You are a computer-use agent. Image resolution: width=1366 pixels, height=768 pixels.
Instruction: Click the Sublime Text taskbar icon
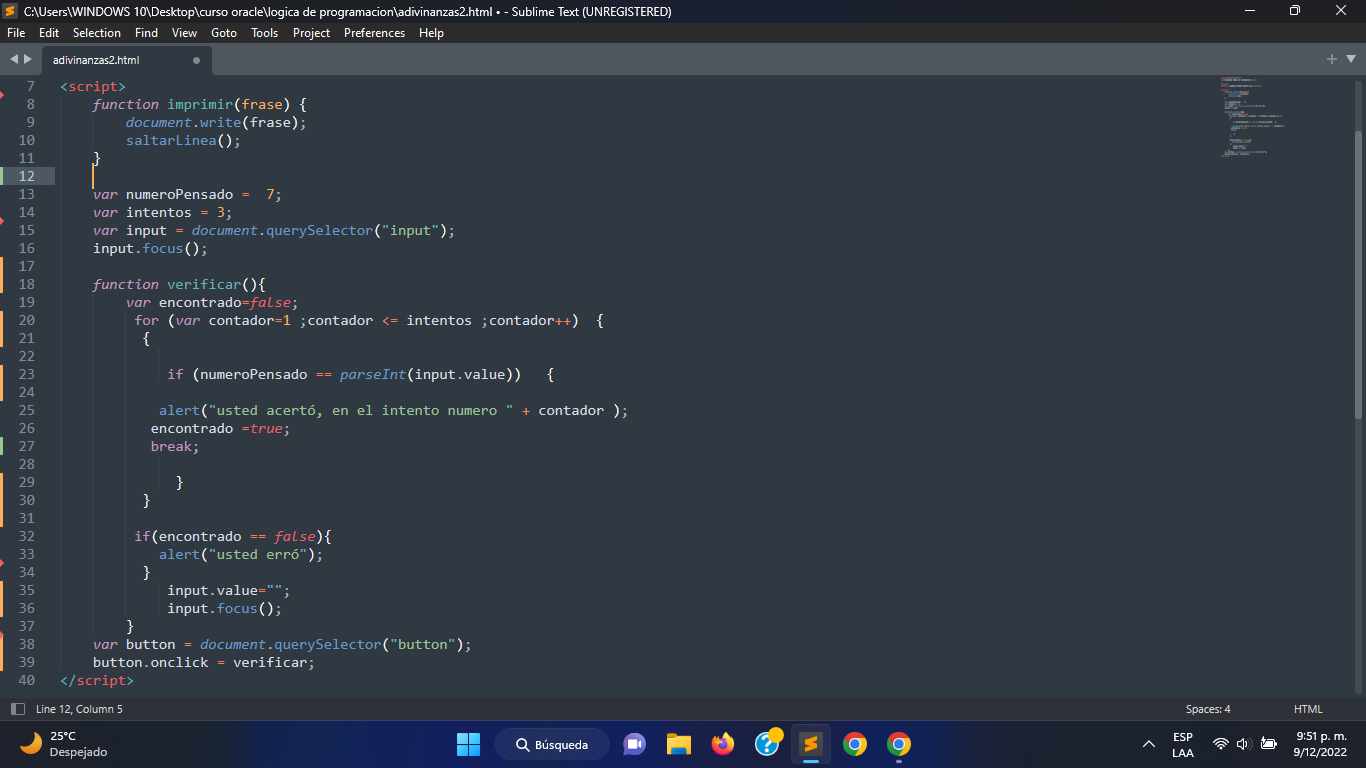pyautogui.click(x=811, y=744)
